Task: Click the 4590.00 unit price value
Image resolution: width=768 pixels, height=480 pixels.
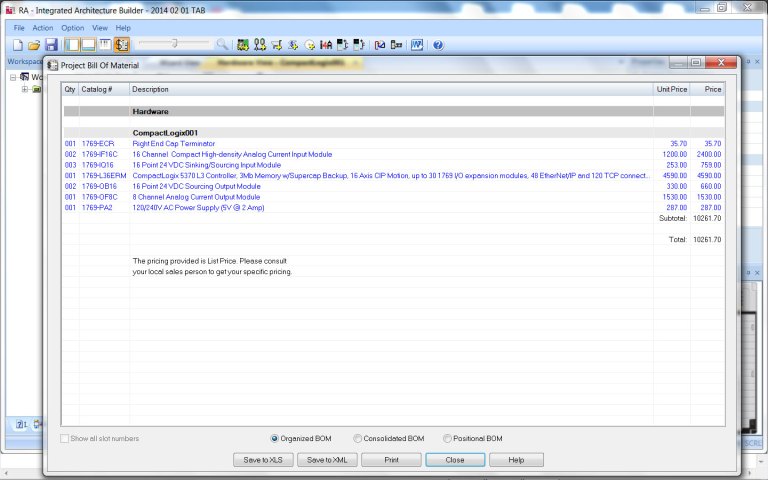Action: point(674,175)
